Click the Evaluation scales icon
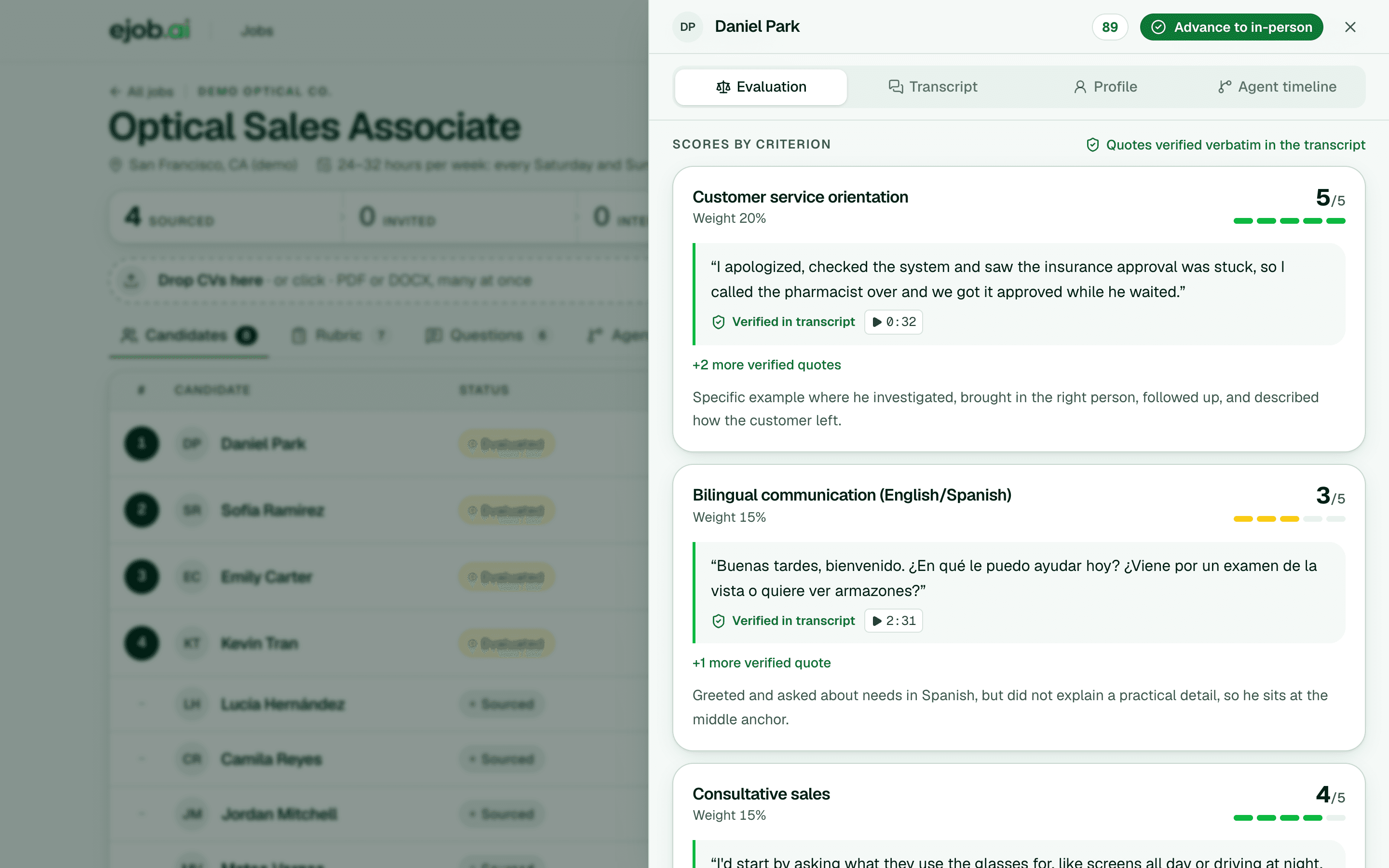The width and height of the screenshot is (1389, 868). tap(723, 87)
